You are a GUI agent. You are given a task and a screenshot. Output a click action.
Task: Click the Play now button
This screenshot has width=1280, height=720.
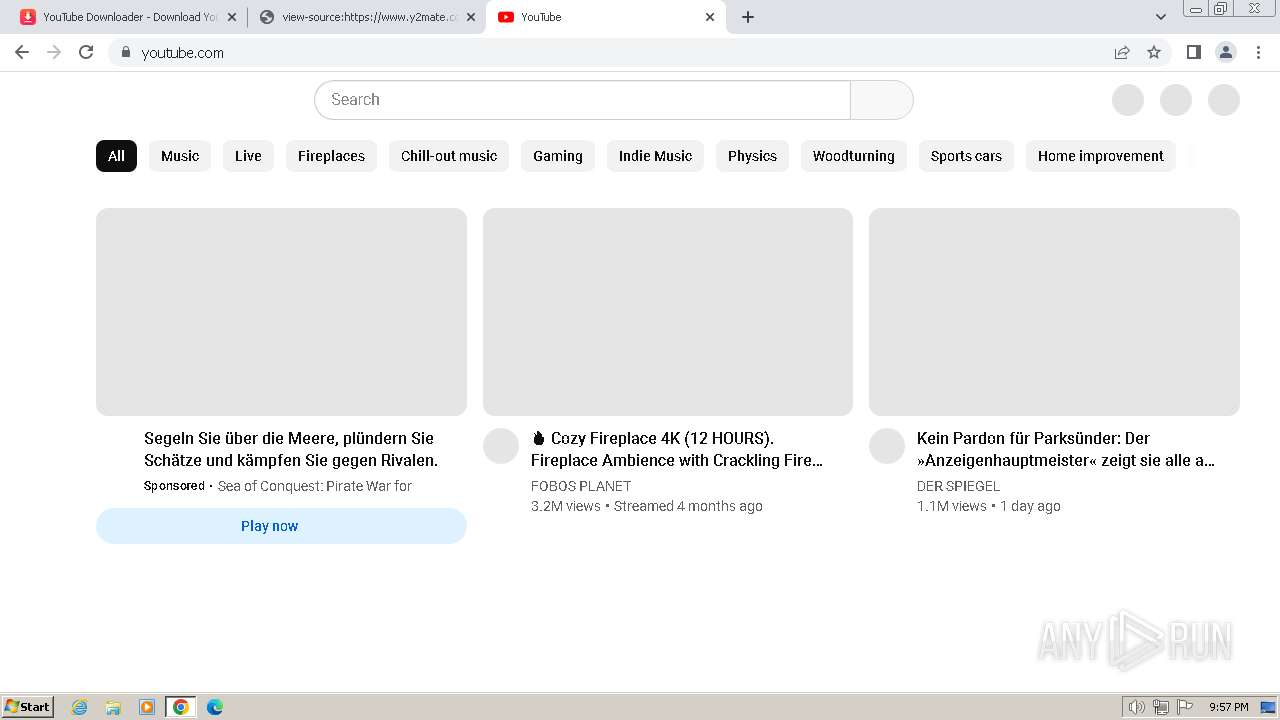pyautogui.click(x=281, y=526)
